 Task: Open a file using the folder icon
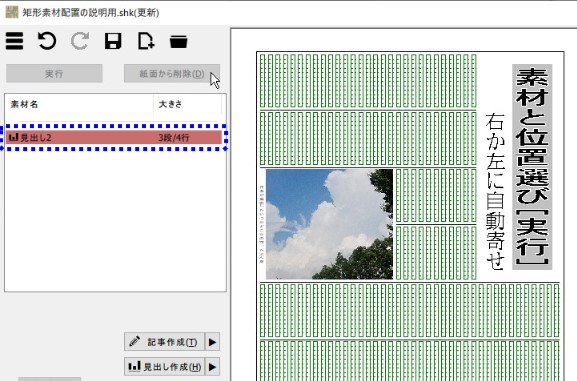[x=178, y=41]
